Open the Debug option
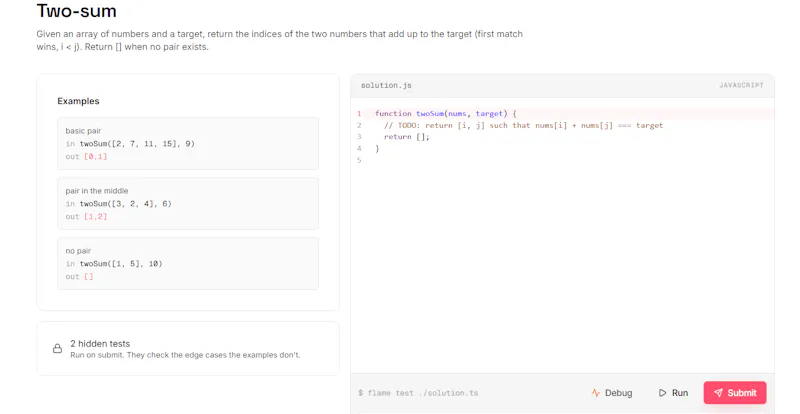Viewport: 800px width, 414px height. [612, 393]
